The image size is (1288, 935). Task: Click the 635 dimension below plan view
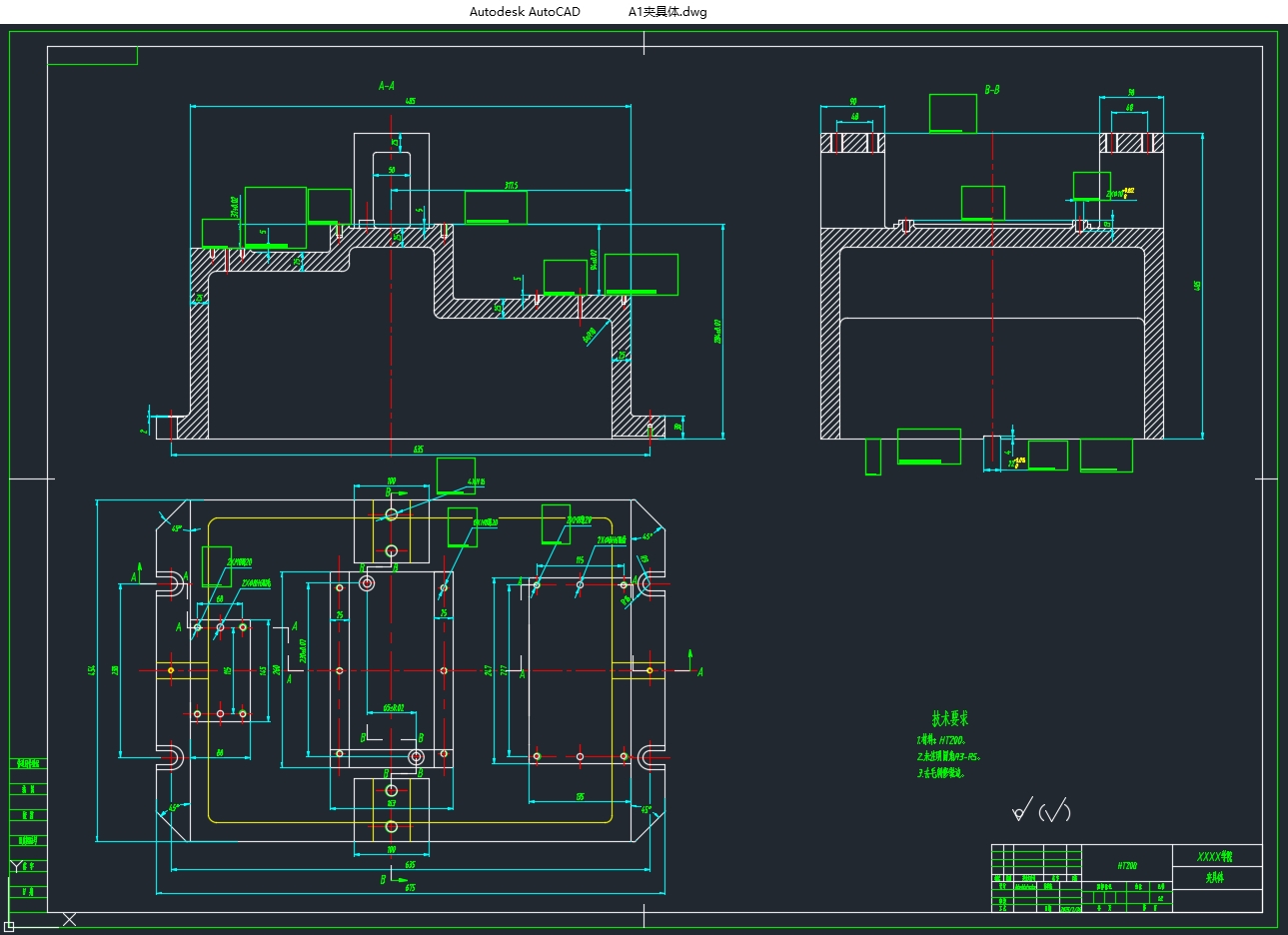click(410, 864)
